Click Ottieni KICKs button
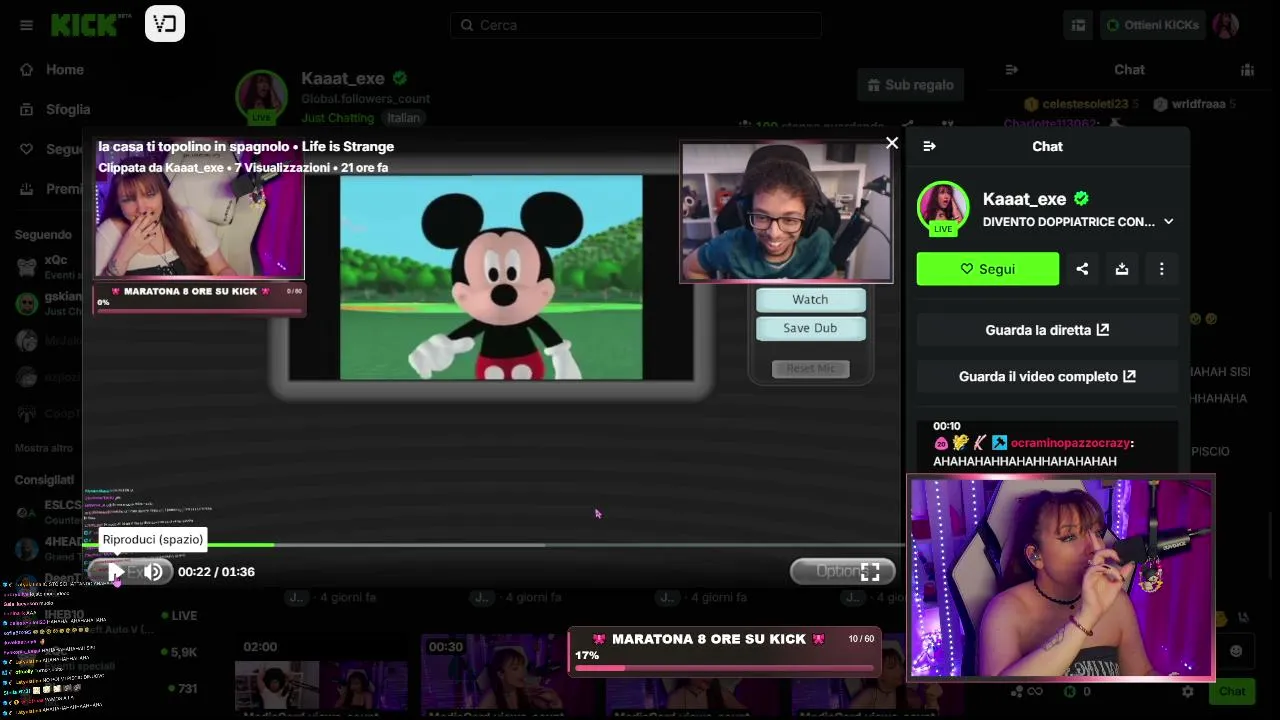Screen dimensions: 1280x720 pos(1152,25)
